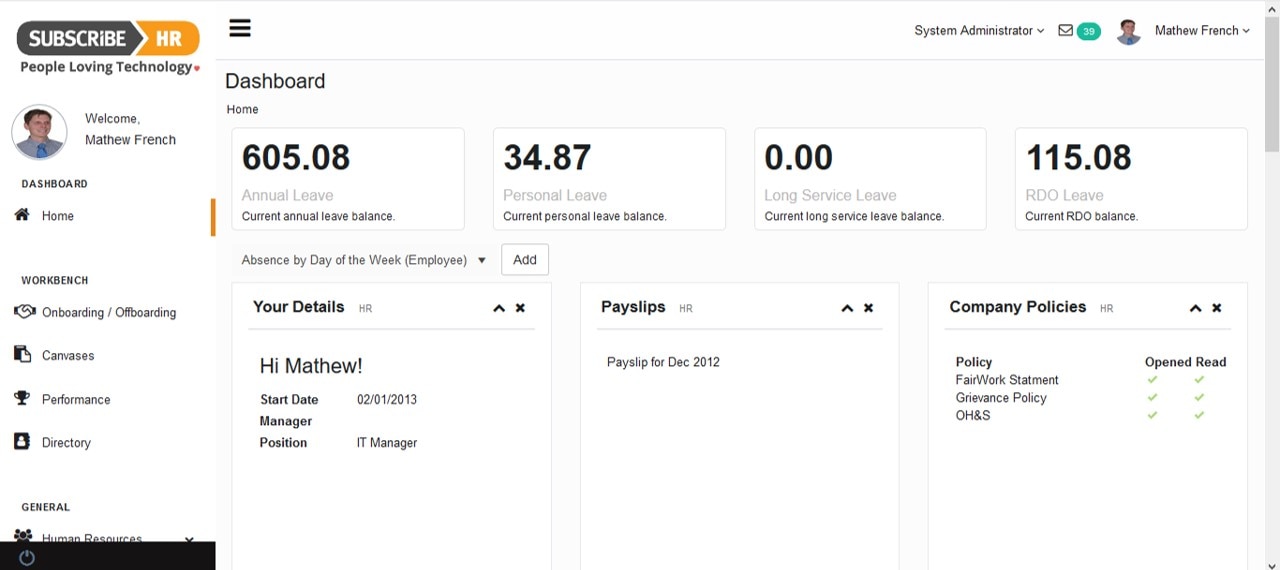The image size is (1280, 570).
Task: Open Payslip for Dec 2012 link
Action: (663, 362)
